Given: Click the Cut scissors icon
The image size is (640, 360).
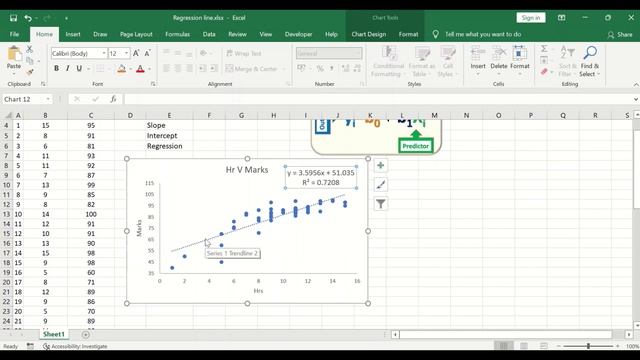Looking at the screenshot, I should pos(29,49).
